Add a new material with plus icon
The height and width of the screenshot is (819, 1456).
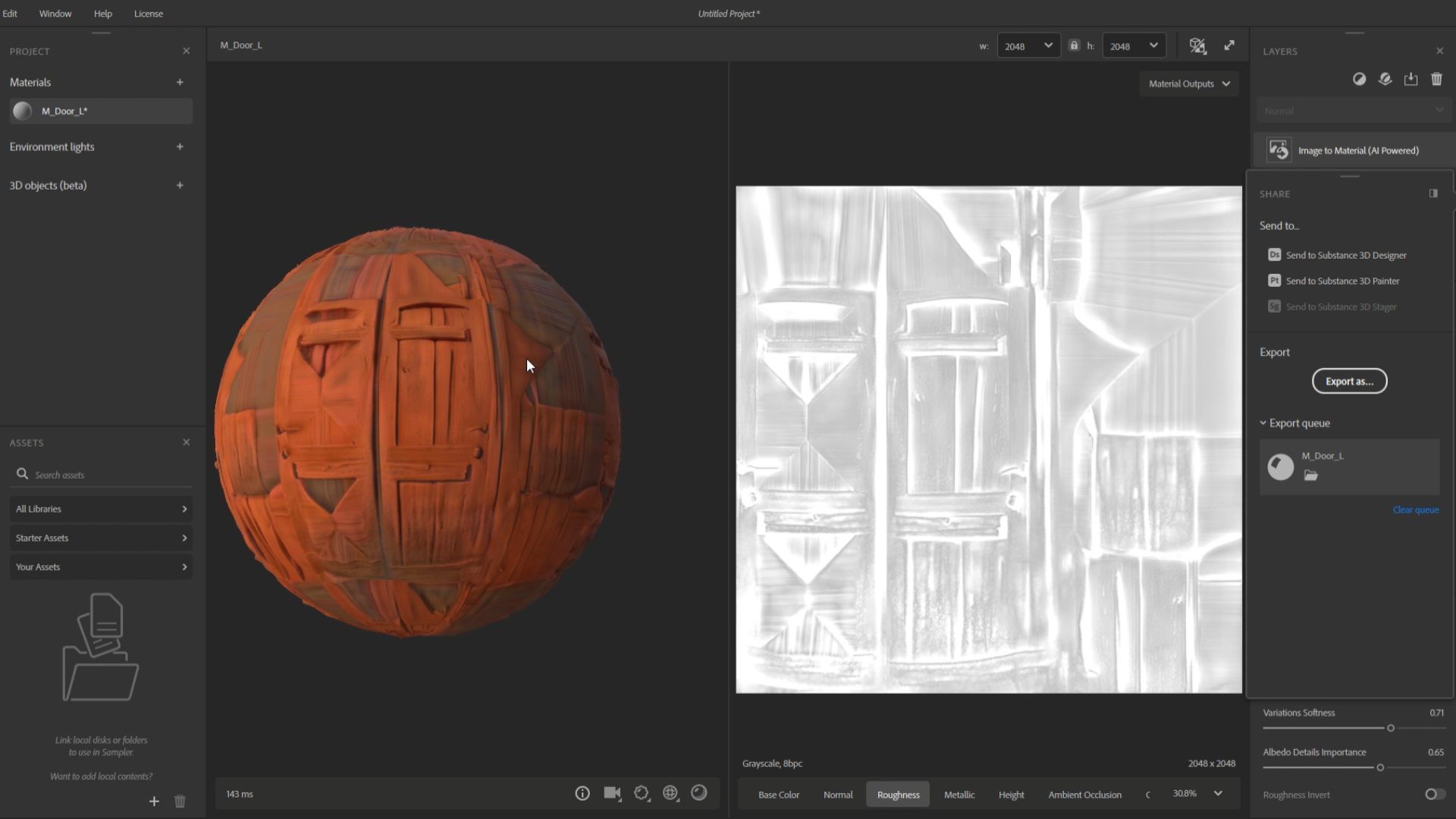180,82
